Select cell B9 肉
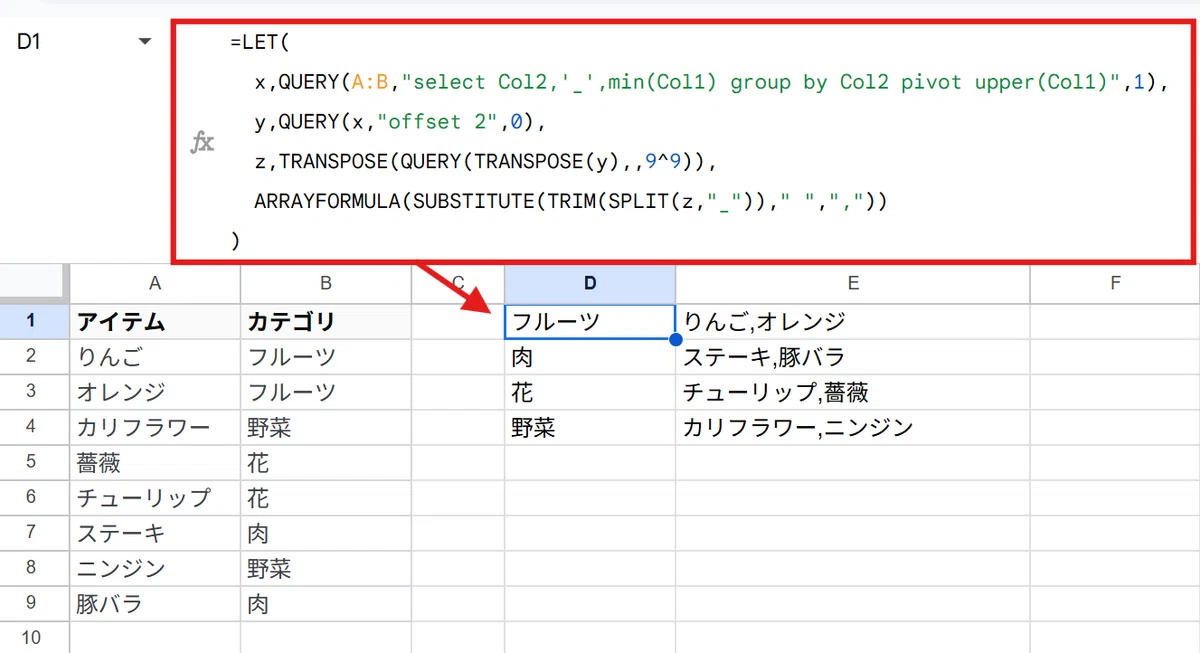The height and width of the screenshot is (653, 1200). point(326,605)
